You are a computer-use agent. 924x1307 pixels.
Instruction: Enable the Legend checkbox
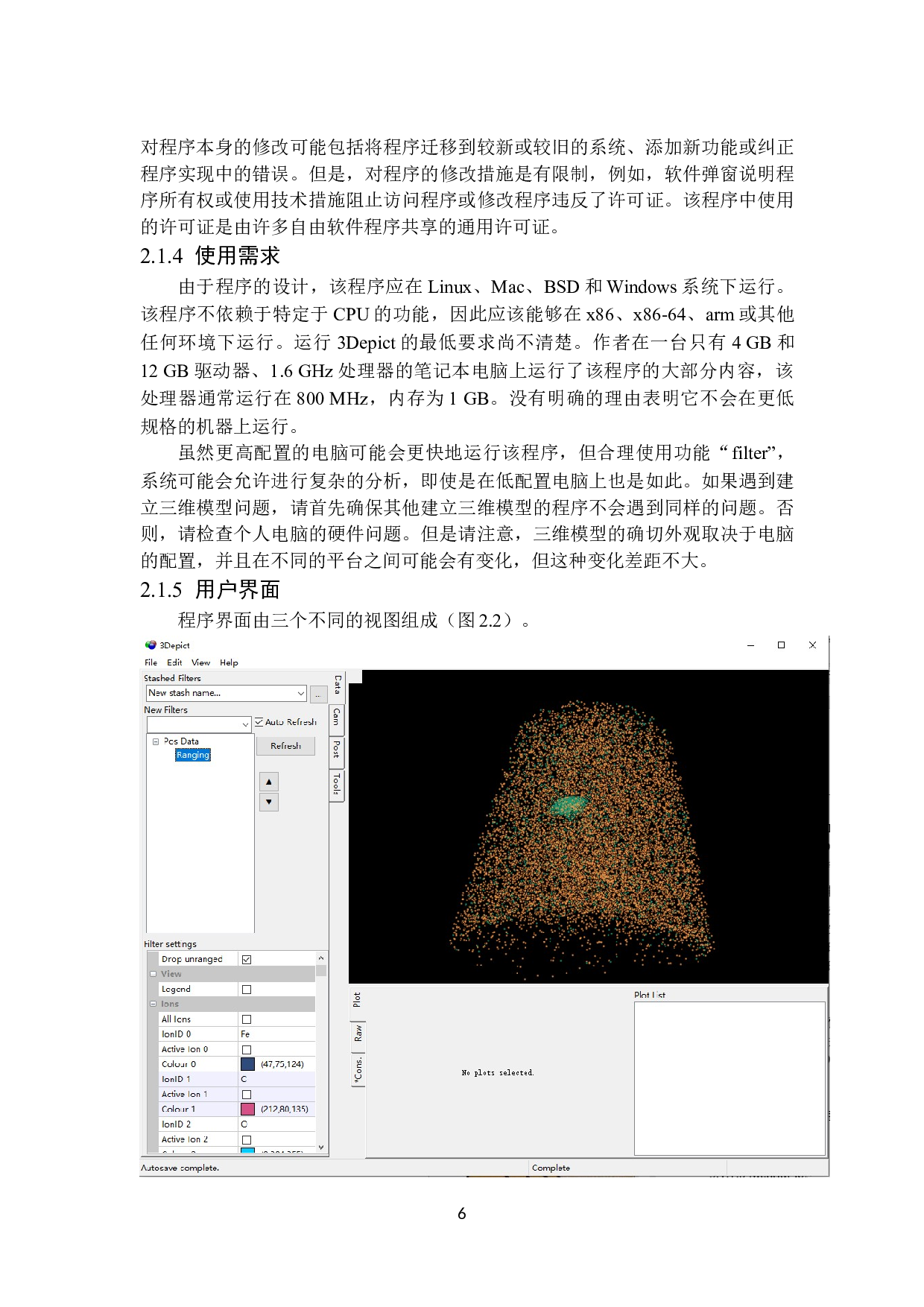pyautogui.click(x=247, y=990)
